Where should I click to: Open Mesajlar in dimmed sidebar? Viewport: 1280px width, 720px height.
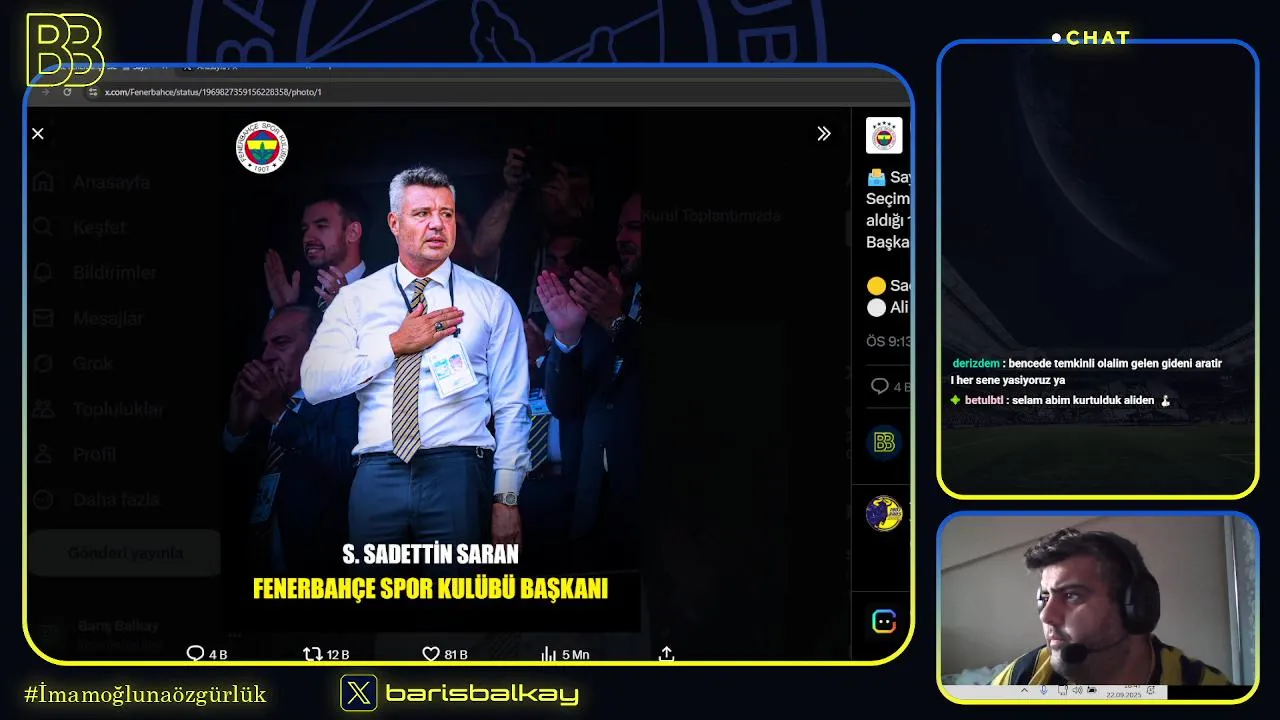coord(88,318)
